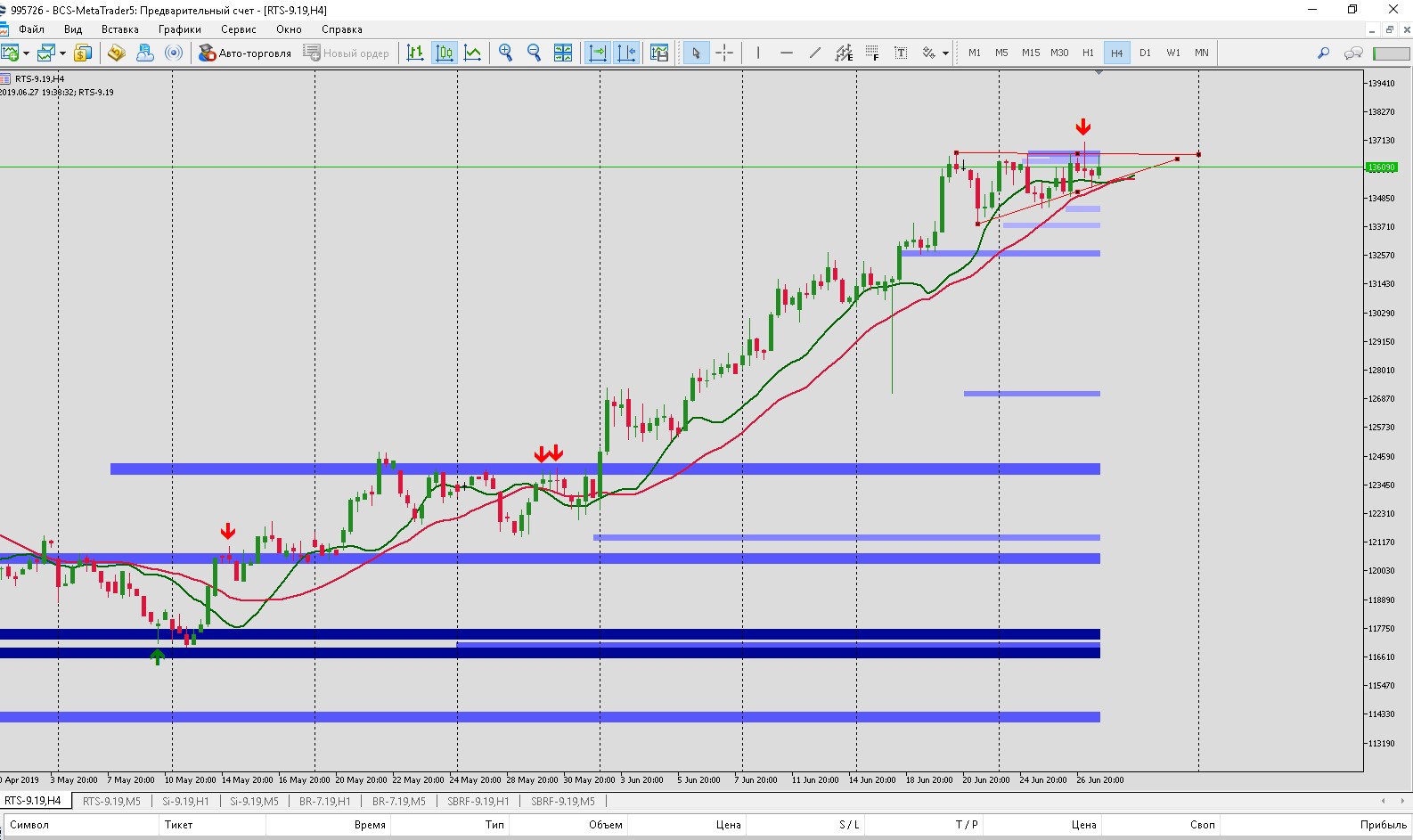Open the templates icon

coord(659,53)
